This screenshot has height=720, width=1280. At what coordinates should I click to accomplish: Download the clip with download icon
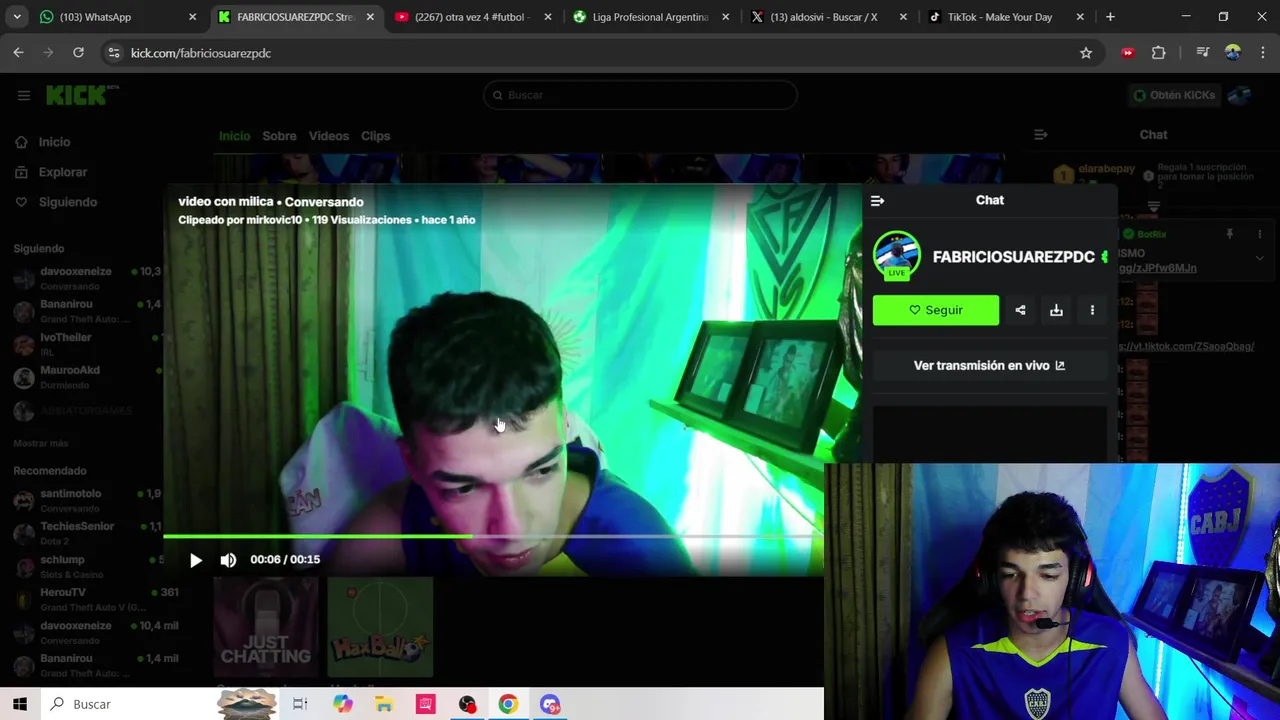pos(1056,310)
